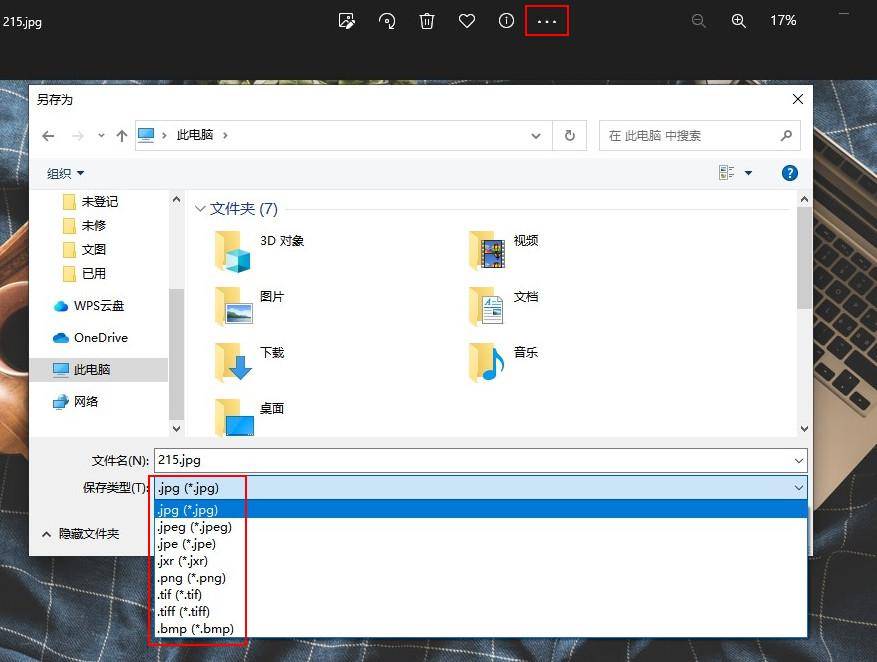Expand path chevron after 此电脑

(225, 135)
